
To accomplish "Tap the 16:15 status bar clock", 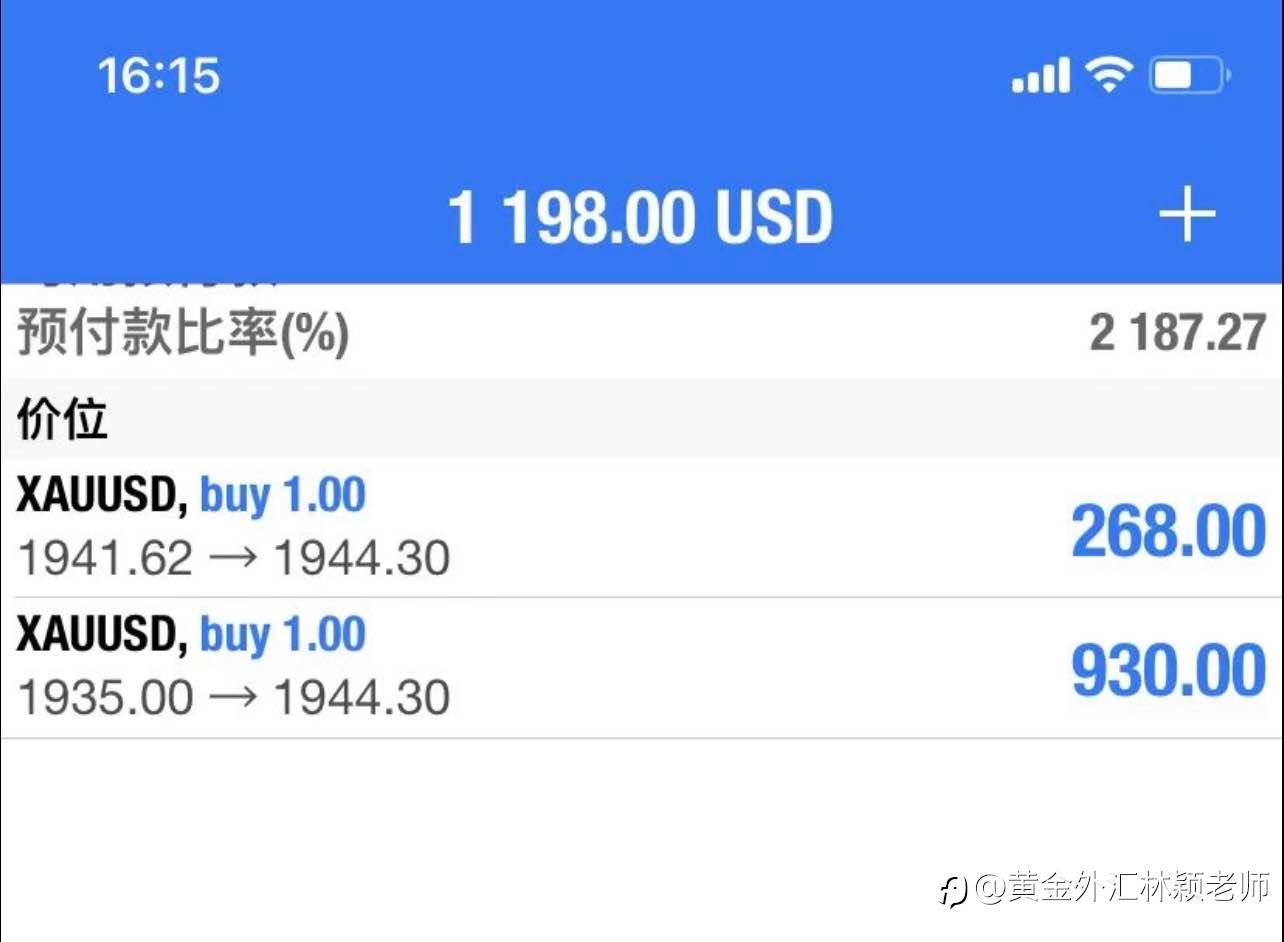I will click(x=158, y=76).
